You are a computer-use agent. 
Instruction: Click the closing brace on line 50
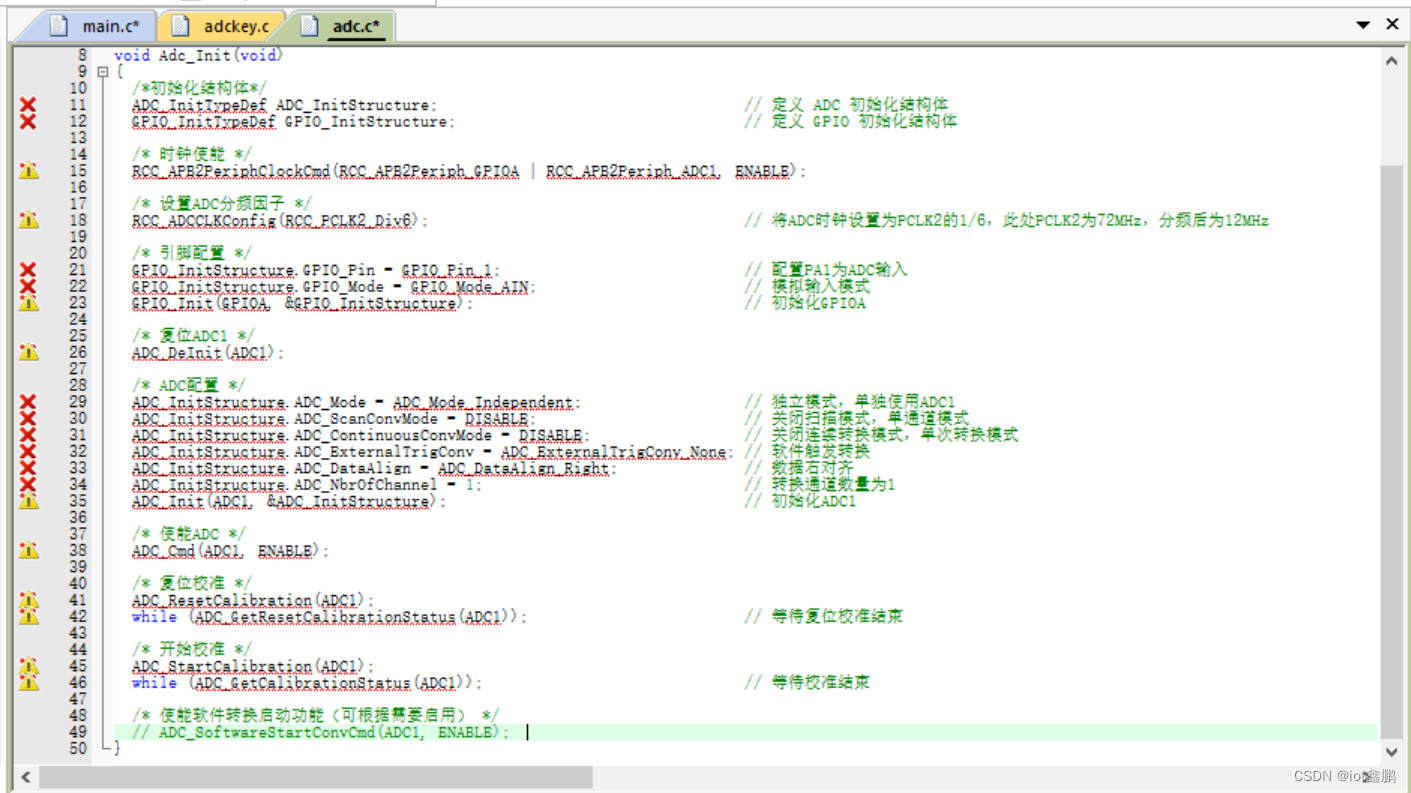(x=117, y=749)
